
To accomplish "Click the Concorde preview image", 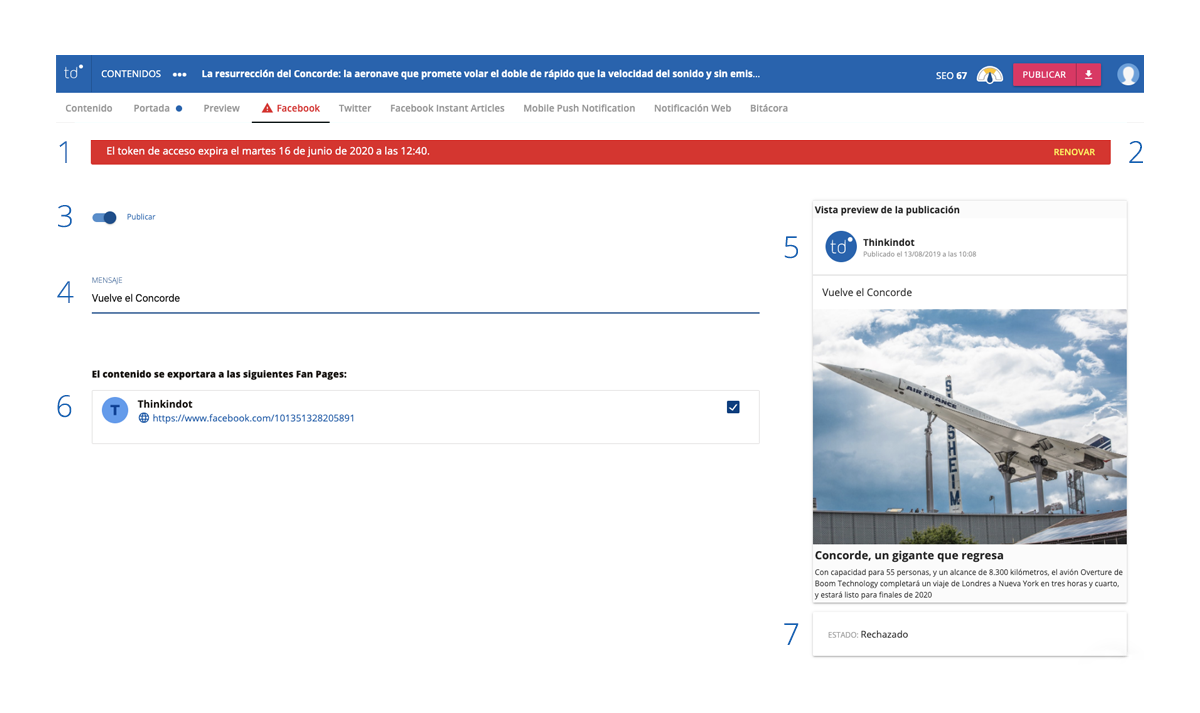I will tap(969, 426).
